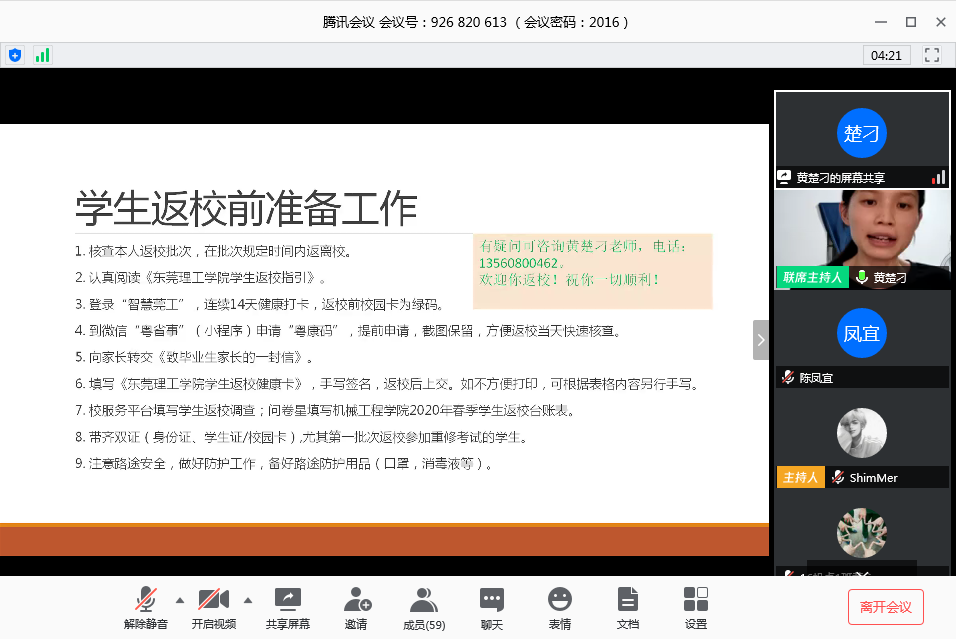The image size is (956, 639).
Task: Select 黄楚刁's live video thumbnail
Action: point(862,238)
